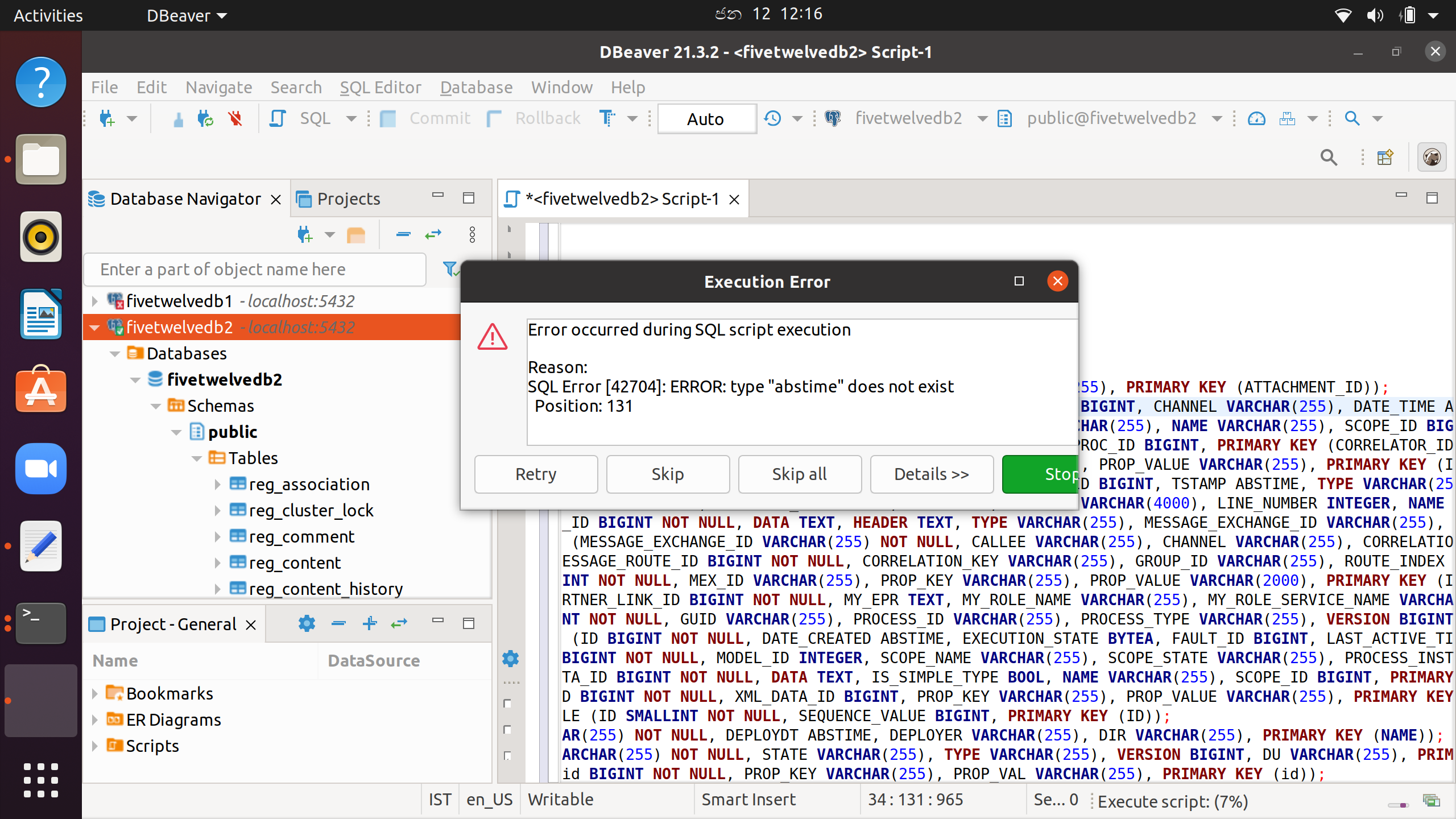Collapse the fivetwelvedb2 connection node
The image size is (1456, 819).
[95, 327]
